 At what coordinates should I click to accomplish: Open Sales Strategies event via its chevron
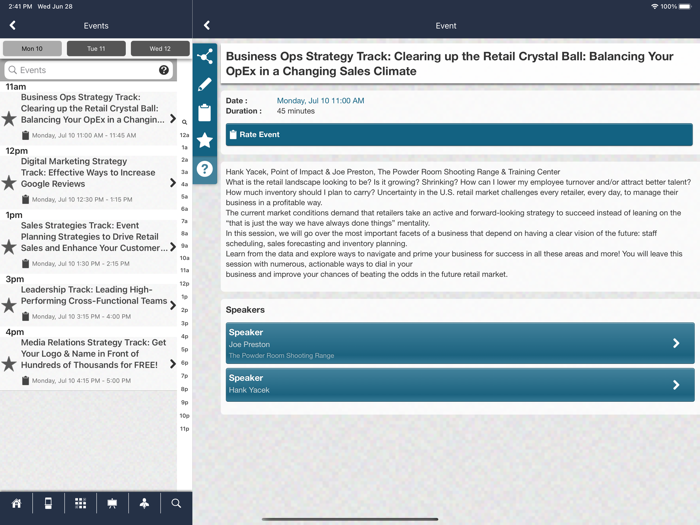coord(173,247)
